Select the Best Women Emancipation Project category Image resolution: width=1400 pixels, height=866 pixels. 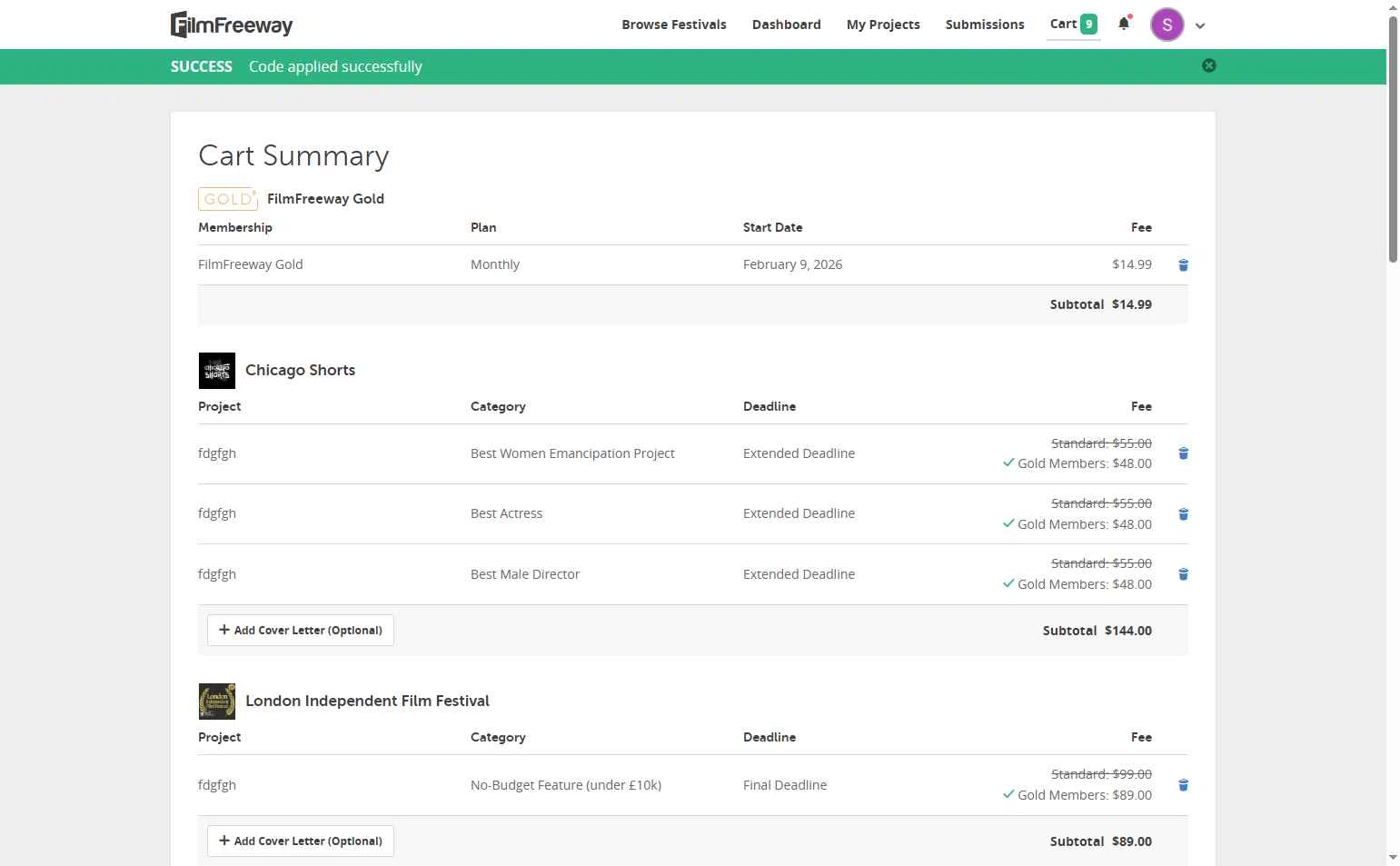coord(572,453)
